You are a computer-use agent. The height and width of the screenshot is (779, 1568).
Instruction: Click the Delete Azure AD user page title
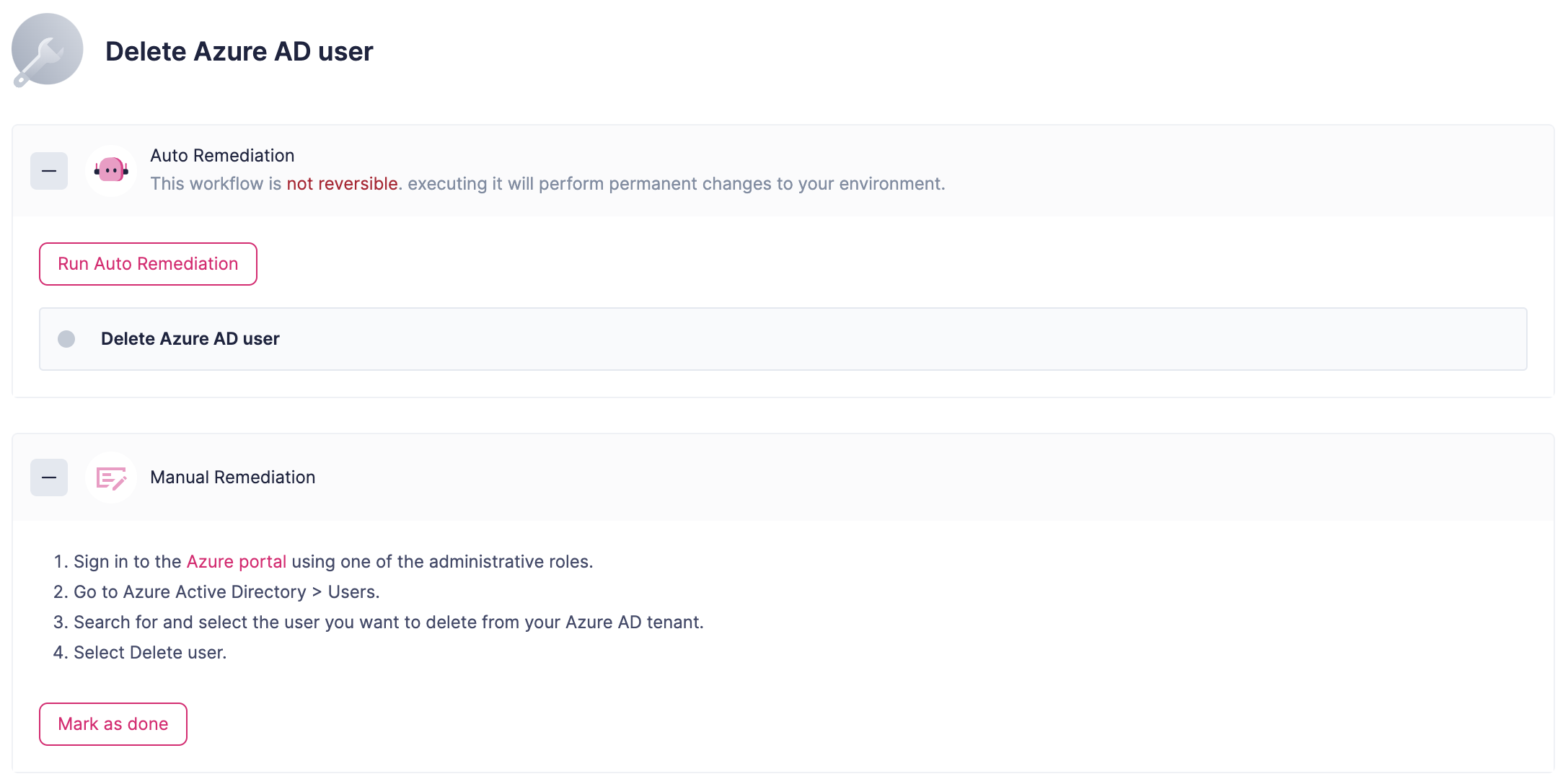(239, 51)
